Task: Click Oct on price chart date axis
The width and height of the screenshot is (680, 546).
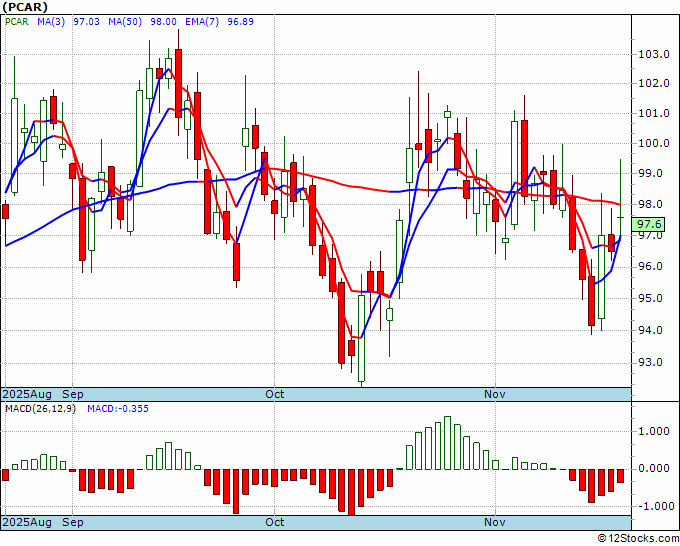Action: 275,394
